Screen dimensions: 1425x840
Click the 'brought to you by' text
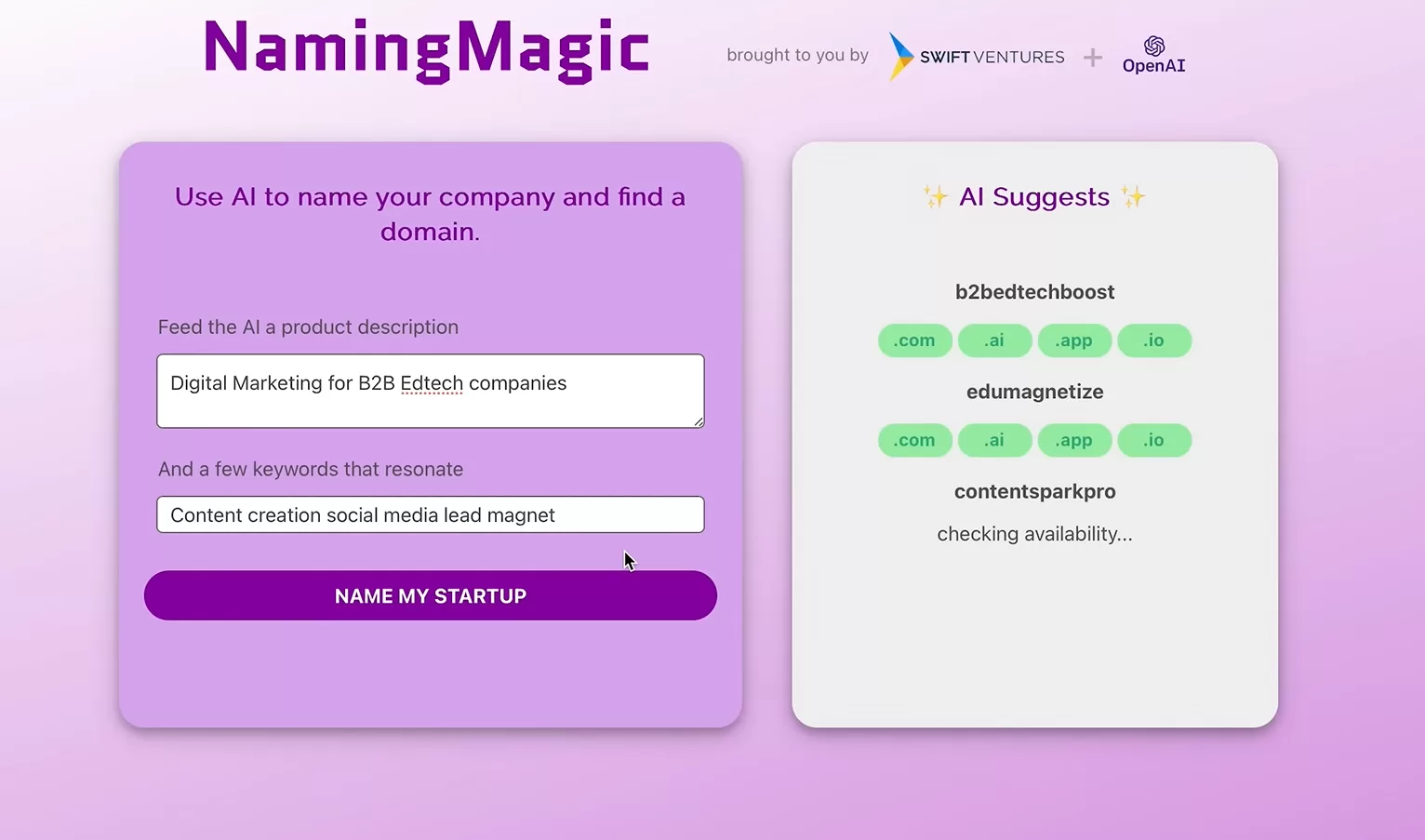pos(797,55)
